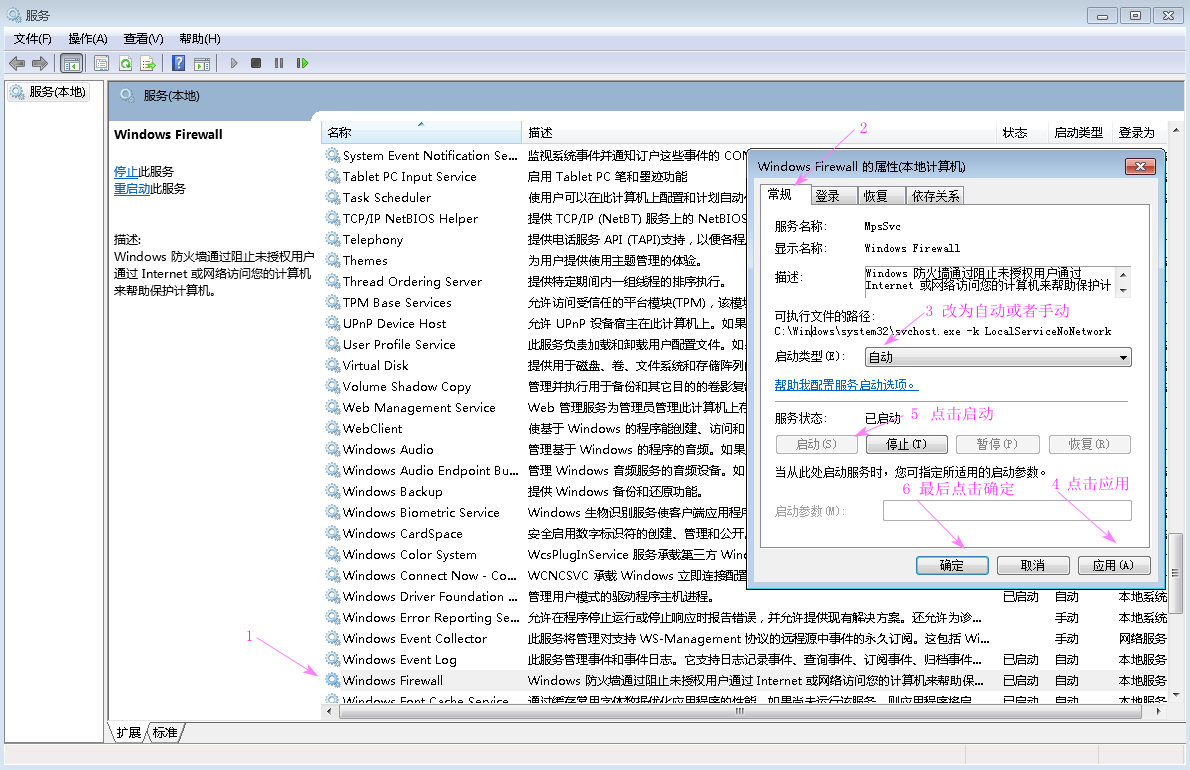This screenshot has width=1190, height=770.
Task: Click the Refresh icon
Action: 127,62
